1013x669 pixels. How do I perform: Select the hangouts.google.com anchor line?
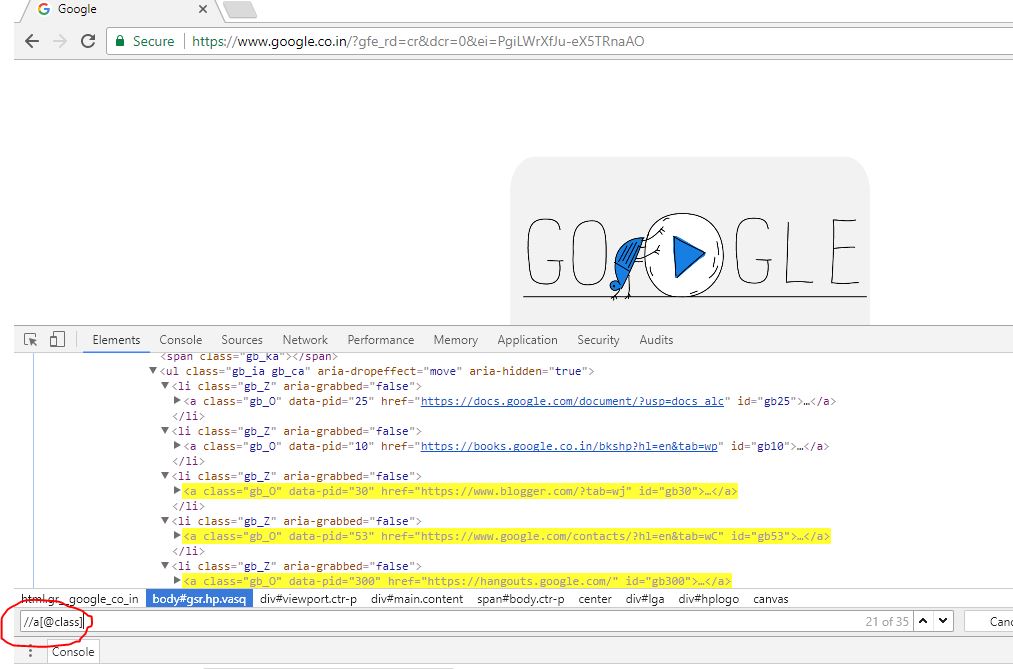(x=457, y=581)
